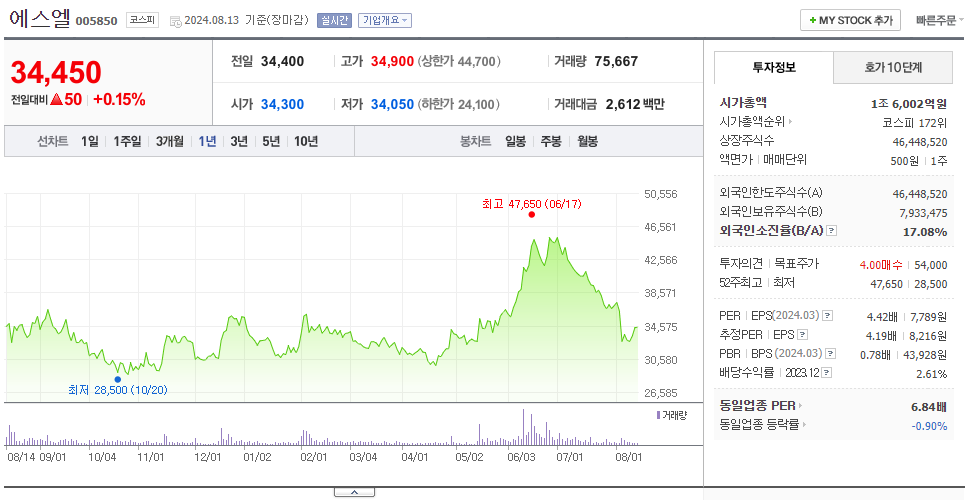The height and width of the screenshot is (500, 968).
Task: Click the 저가 value 34,050
Action: [x=392, y=104]
